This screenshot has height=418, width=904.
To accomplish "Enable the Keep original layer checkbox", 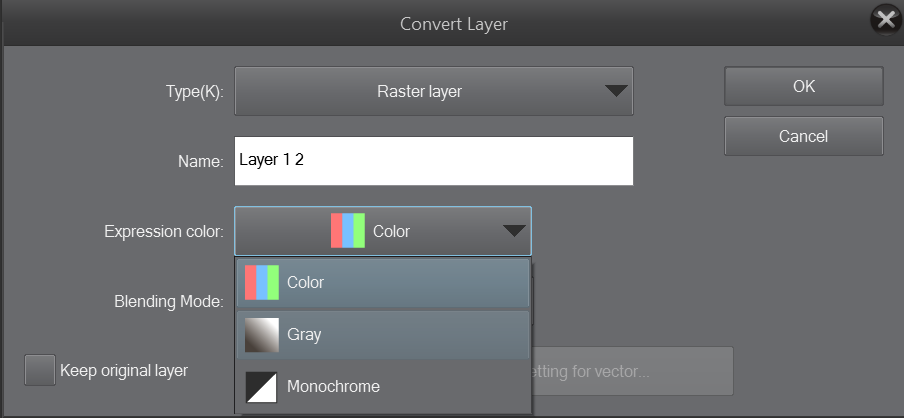I will (39, 370).
